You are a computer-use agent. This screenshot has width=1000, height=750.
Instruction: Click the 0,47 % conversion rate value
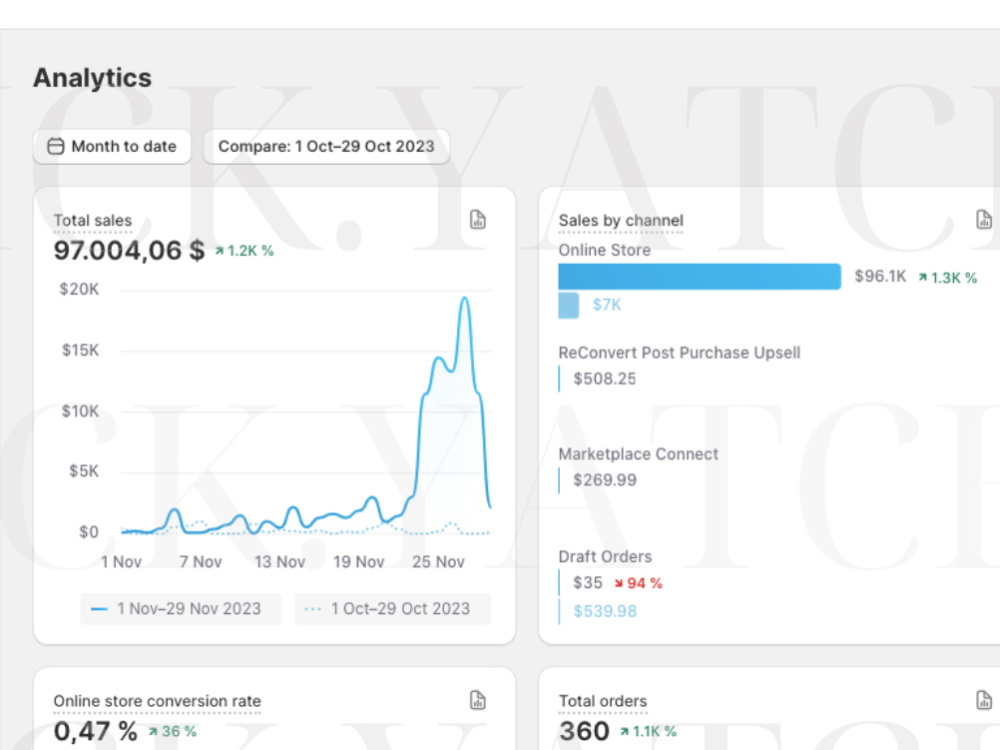(x=95, y=732)
